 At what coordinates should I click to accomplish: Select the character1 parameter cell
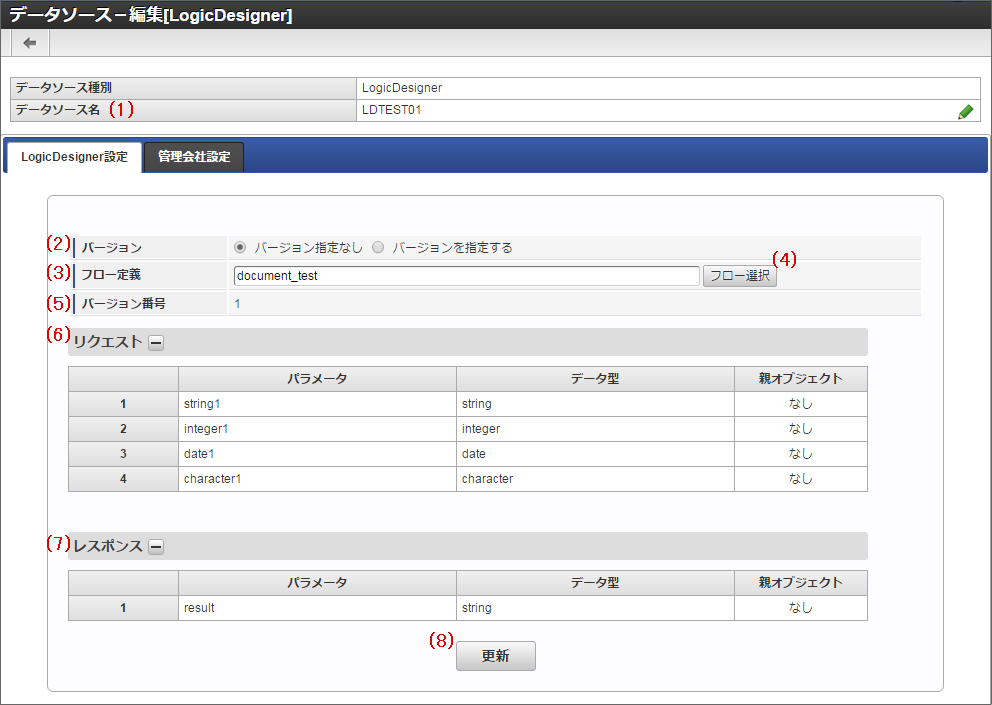(x=317, y=479)
